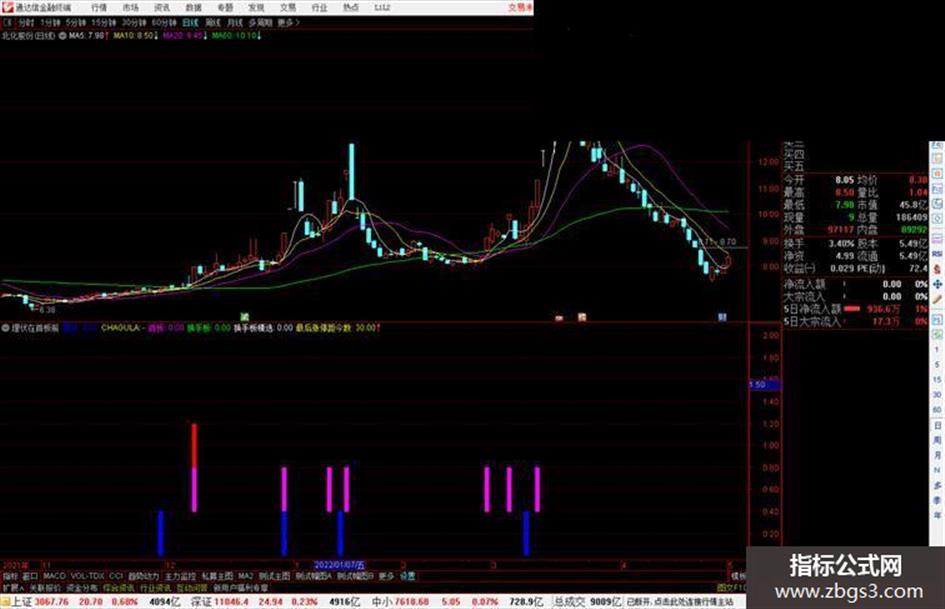The width and height of the screenshot is (945, 609).
Task: Select the CCI indicator tab
Action: click(x=116, y=576)
